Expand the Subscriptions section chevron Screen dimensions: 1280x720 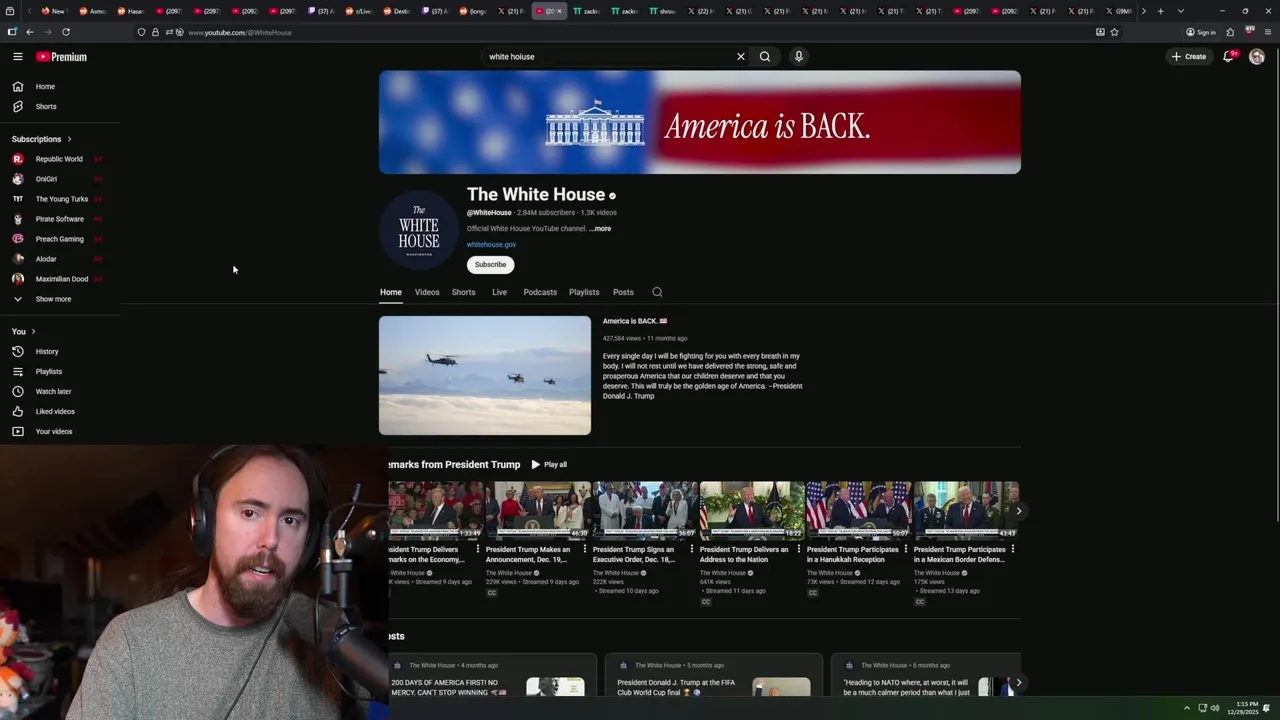(69, 139)
